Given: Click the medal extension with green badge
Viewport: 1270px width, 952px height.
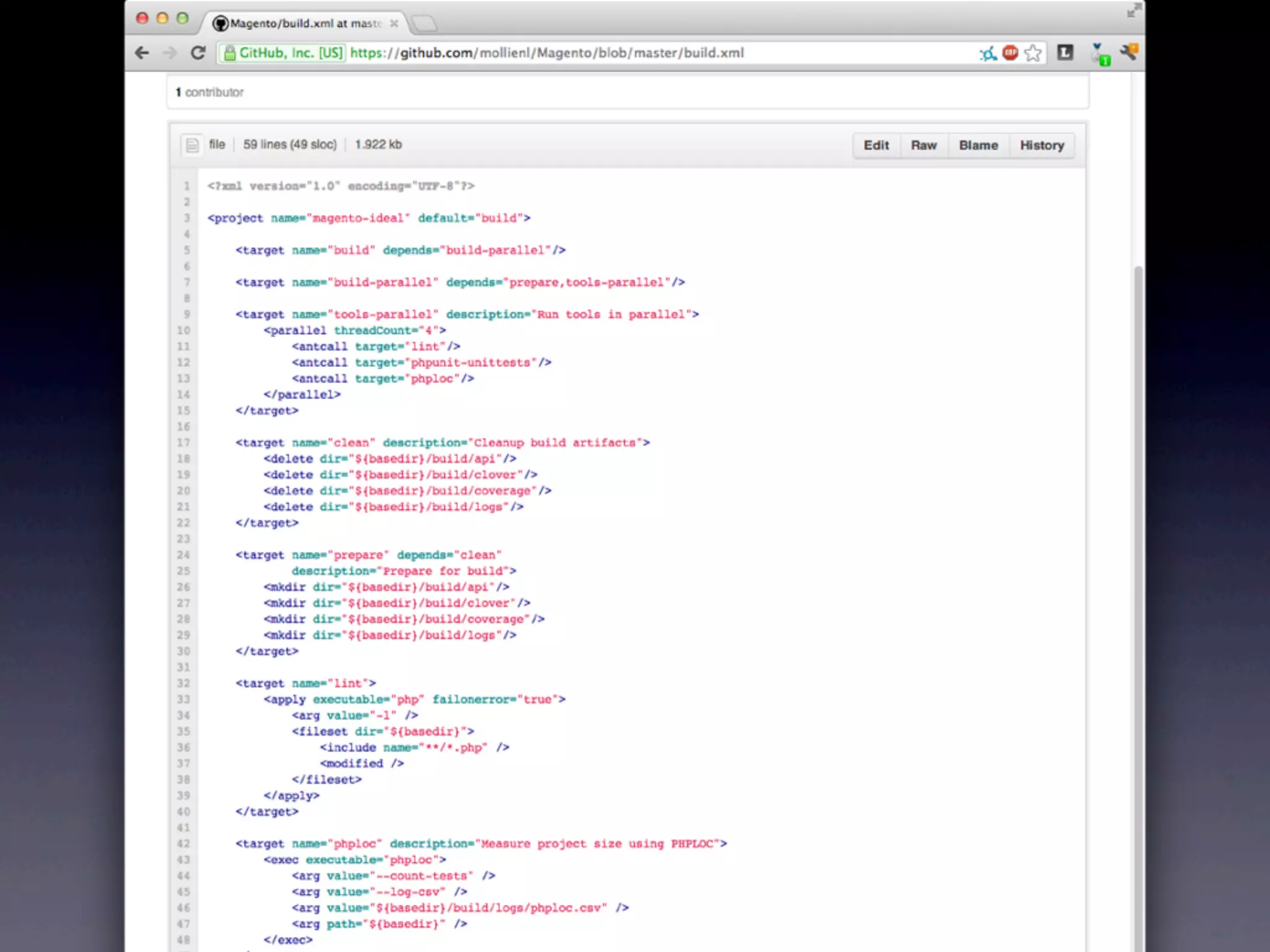Looking at the screenshot, I should coord(1099,55).
